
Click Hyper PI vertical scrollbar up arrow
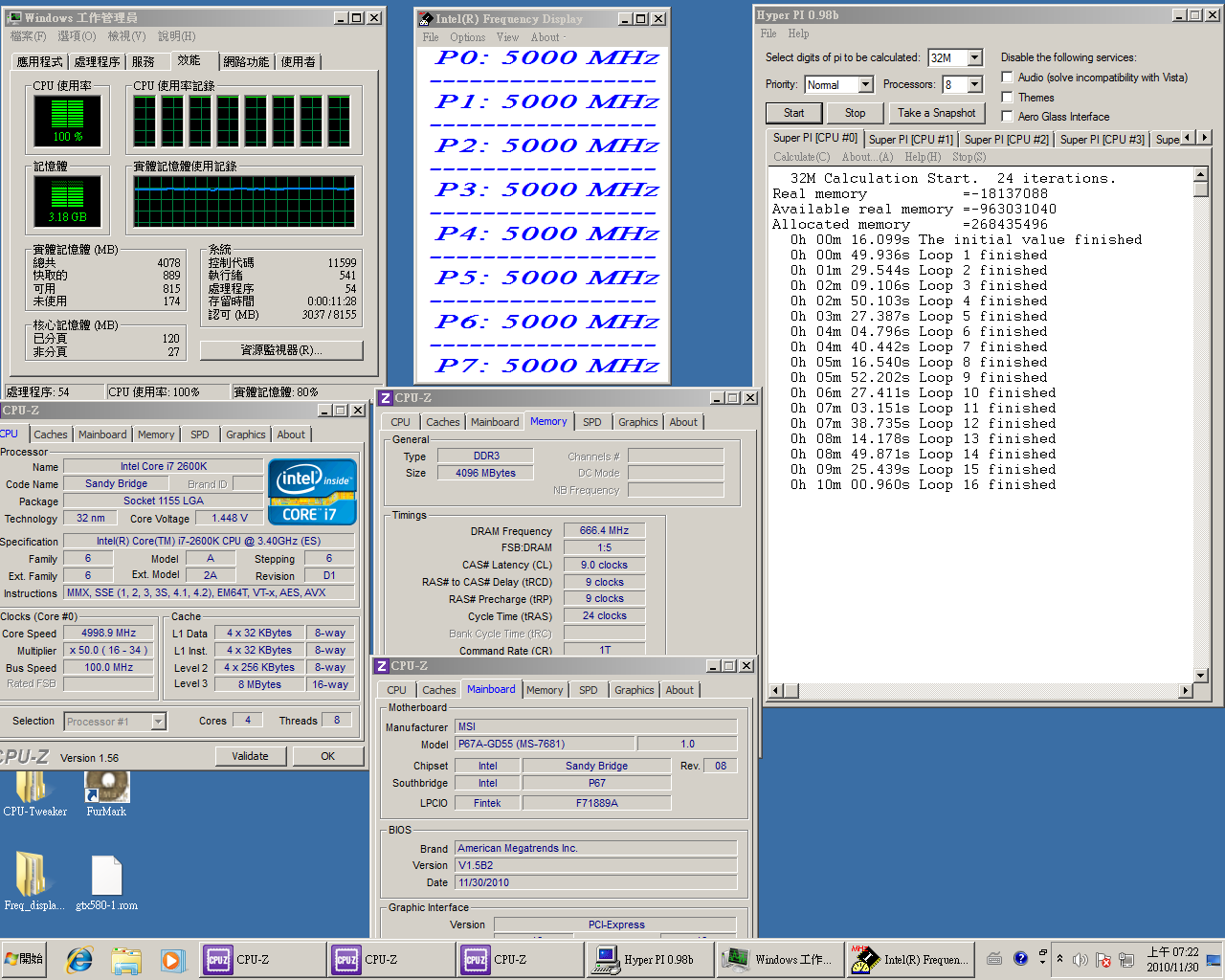point(1201,174)
